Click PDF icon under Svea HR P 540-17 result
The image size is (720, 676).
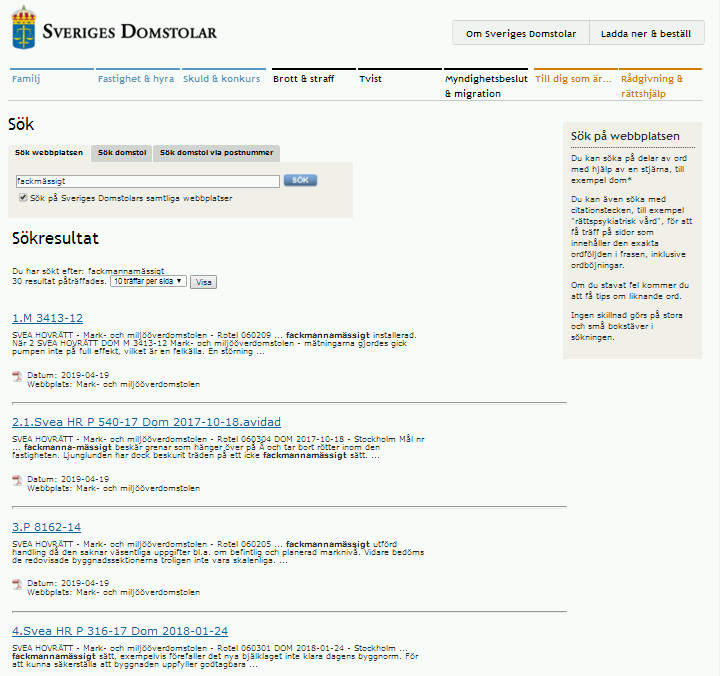coord(16,480)
